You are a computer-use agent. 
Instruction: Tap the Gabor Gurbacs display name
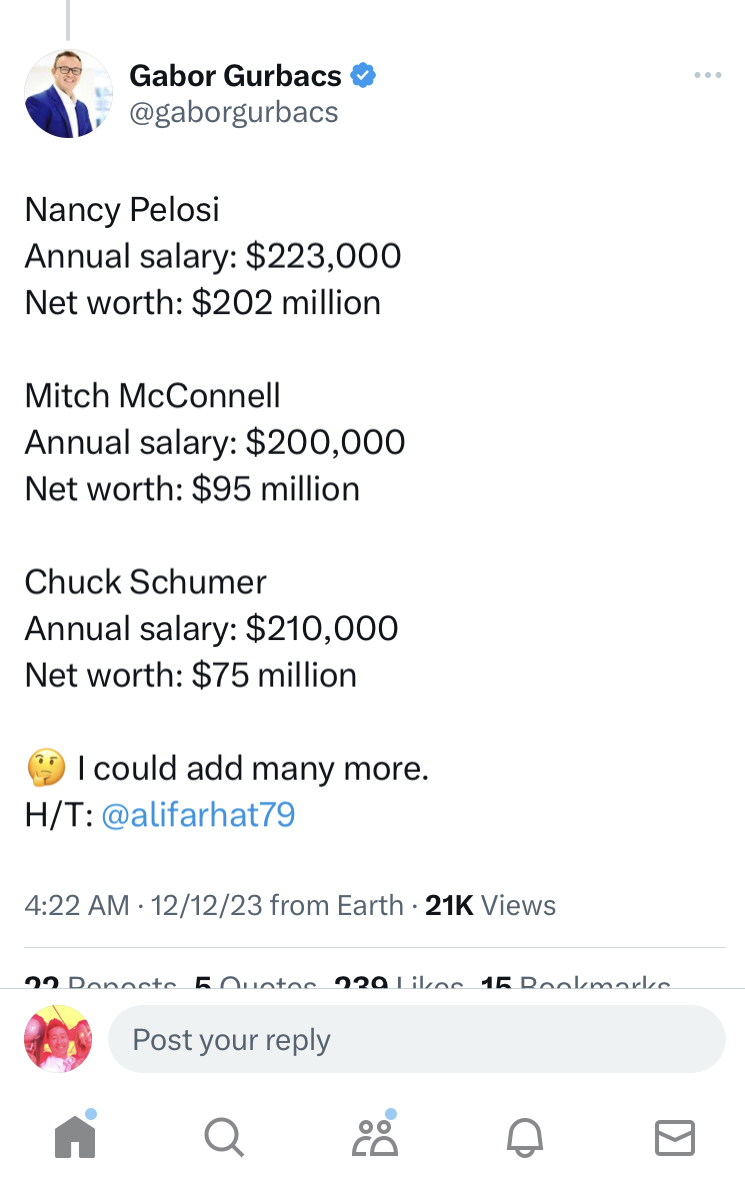[236, 75]
